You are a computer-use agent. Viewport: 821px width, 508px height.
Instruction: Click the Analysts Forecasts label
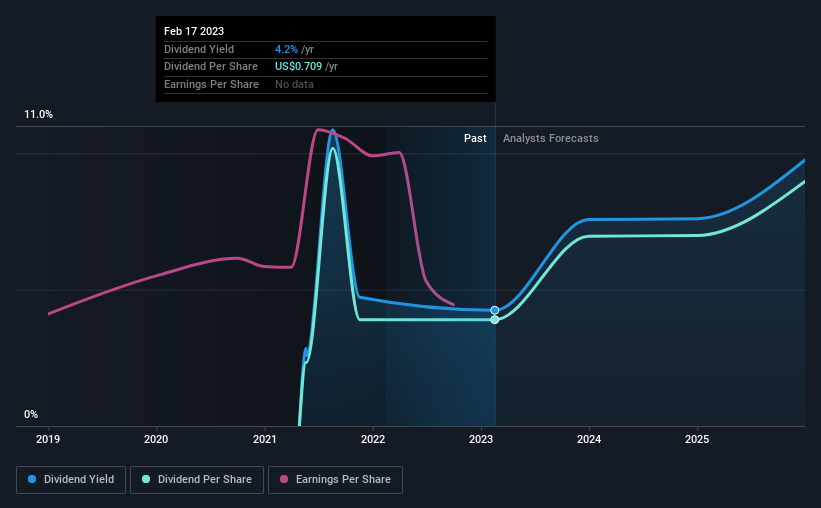[x=550, y=138]
